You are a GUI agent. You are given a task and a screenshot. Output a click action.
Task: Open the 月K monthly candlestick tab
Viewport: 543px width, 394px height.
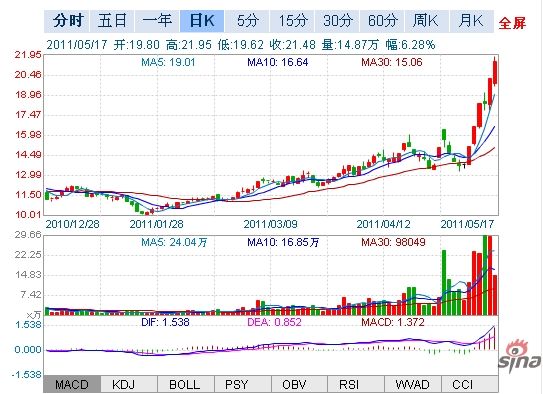(x=472, y=21)
